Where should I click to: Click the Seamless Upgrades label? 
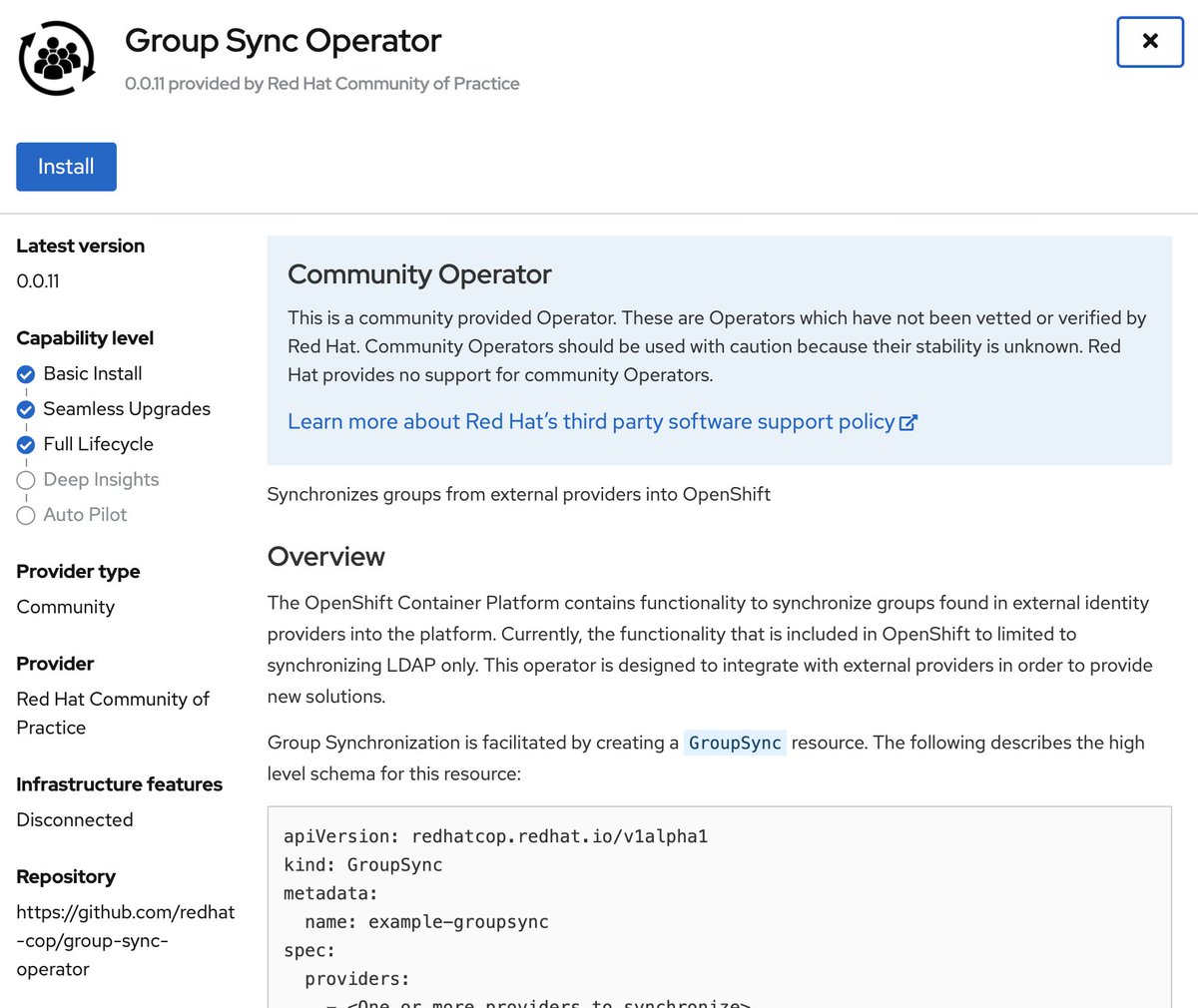click(127, 408)
